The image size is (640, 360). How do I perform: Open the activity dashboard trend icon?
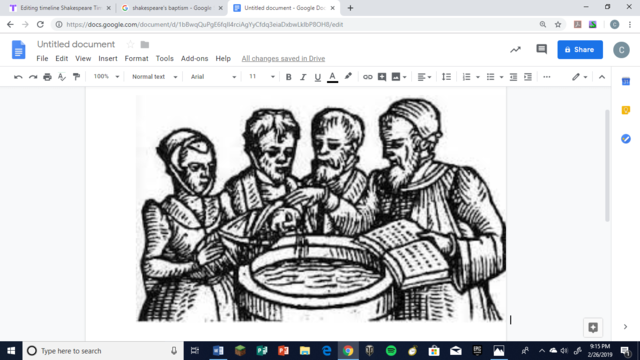pyautogui.click(x=516, y=49)
